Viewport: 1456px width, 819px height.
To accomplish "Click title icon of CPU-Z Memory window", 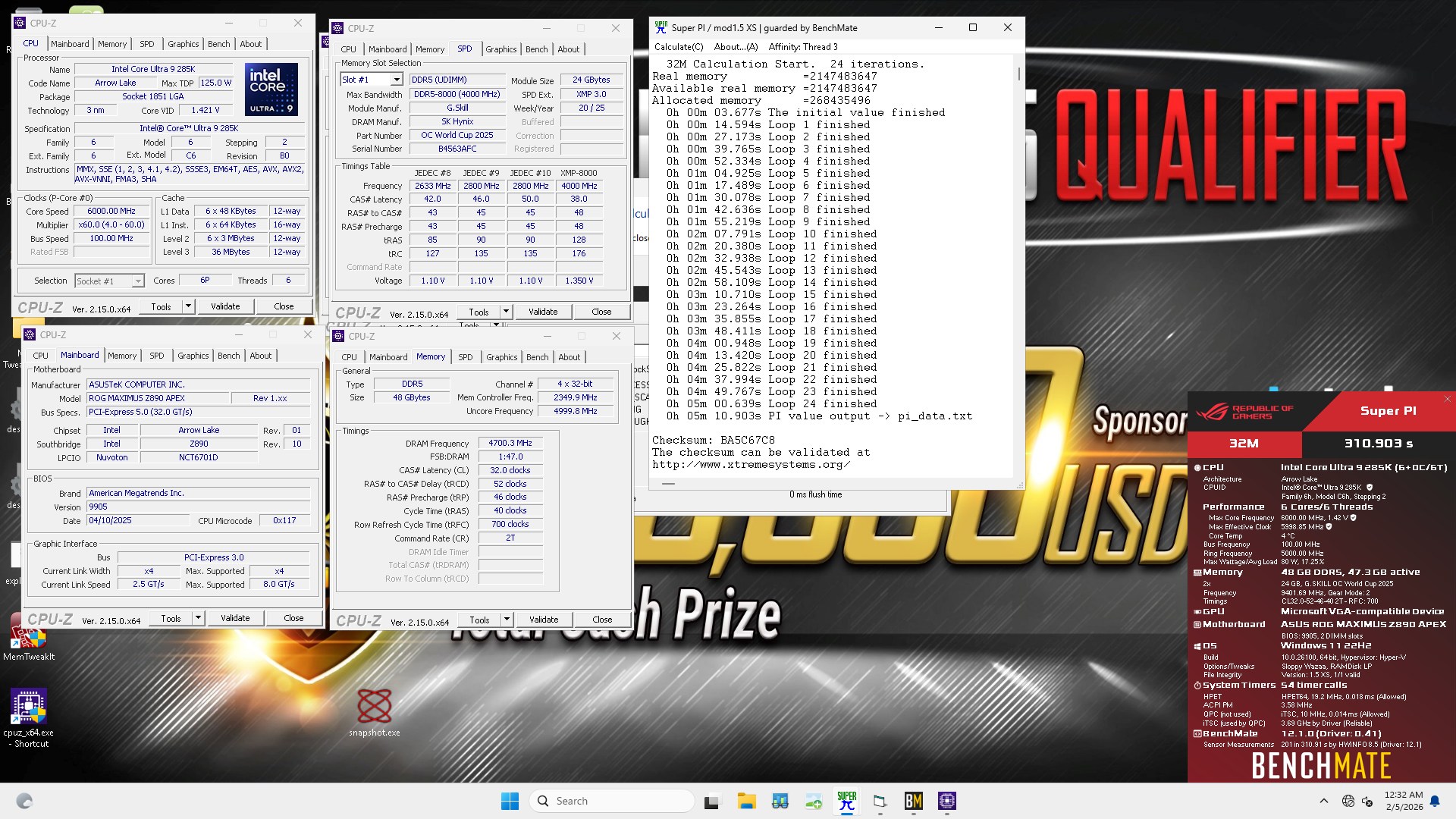I will tap(338, 336).
